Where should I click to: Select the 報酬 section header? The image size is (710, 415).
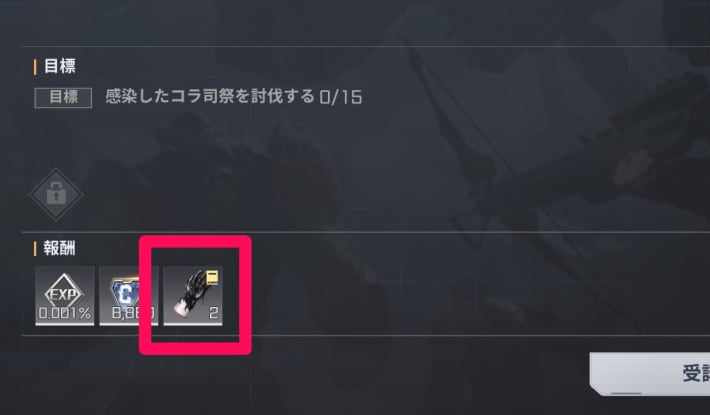click(x=59, y=248)
